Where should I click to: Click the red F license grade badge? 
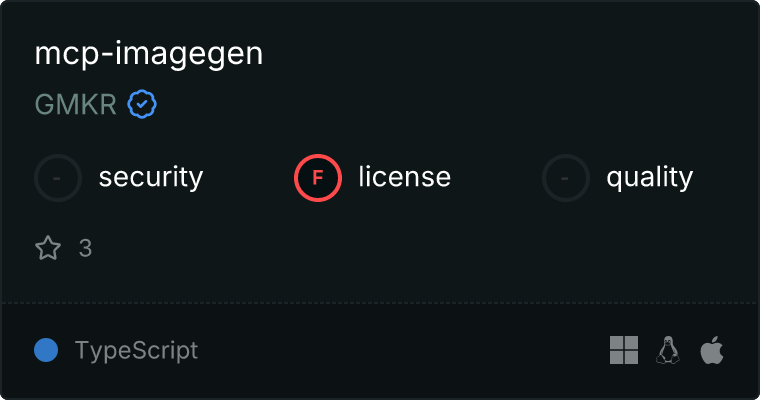(x=318, y=178)
